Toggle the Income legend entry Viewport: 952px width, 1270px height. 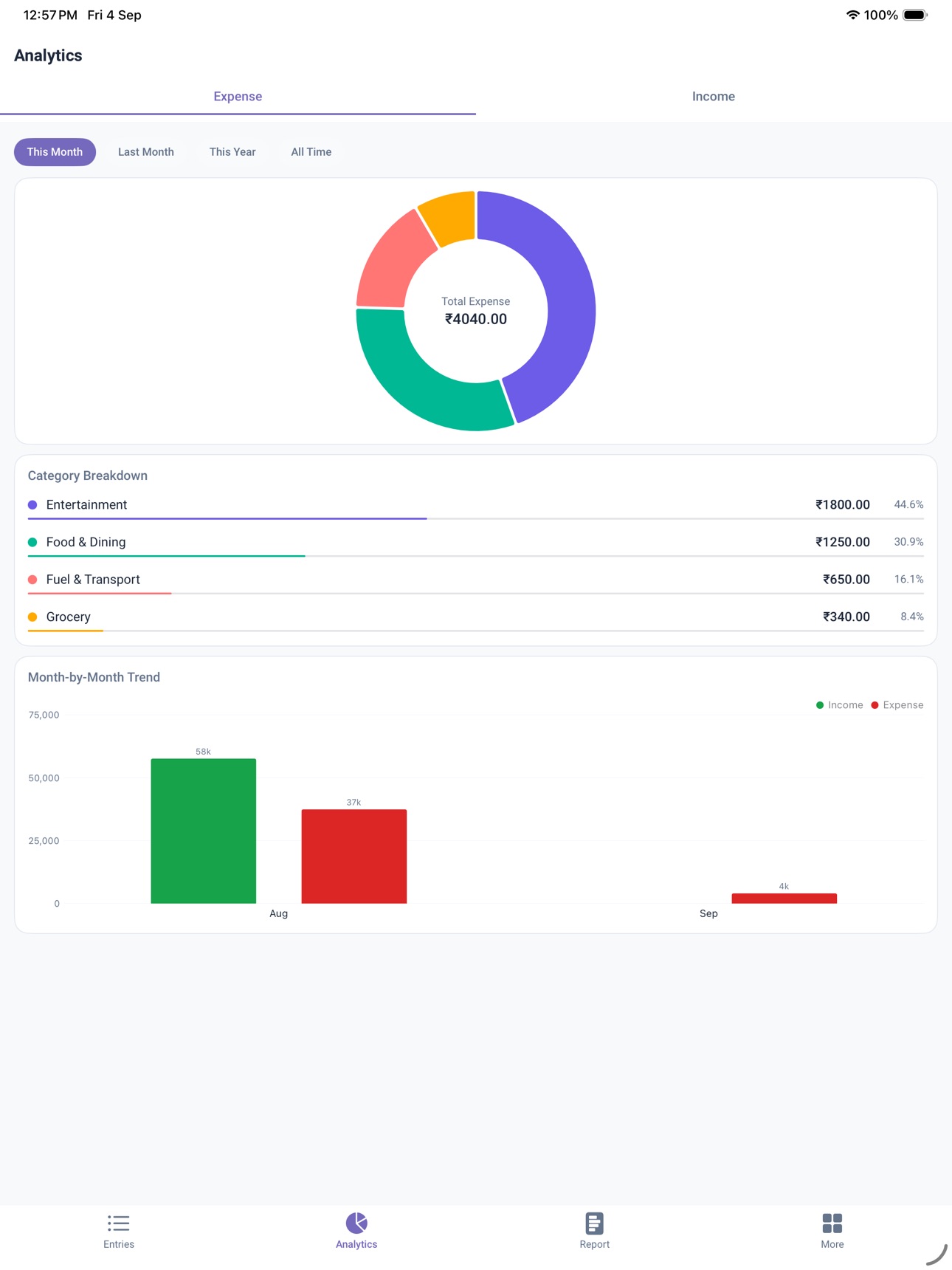[x=840, y=705]
